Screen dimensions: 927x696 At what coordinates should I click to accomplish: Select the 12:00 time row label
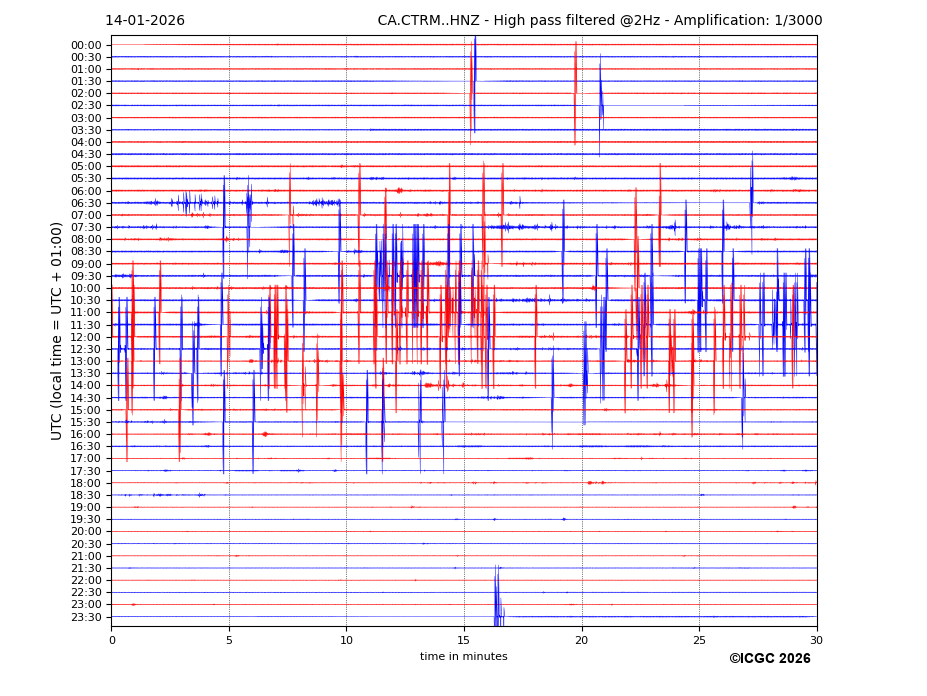click(x=86, y=337)
